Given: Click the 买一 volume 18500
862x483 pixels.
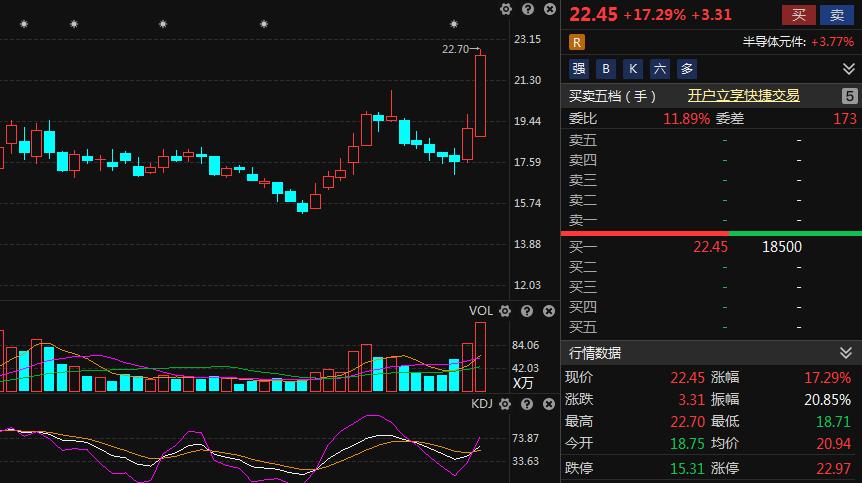Looking at the screenshot, I should coord(782,247).
